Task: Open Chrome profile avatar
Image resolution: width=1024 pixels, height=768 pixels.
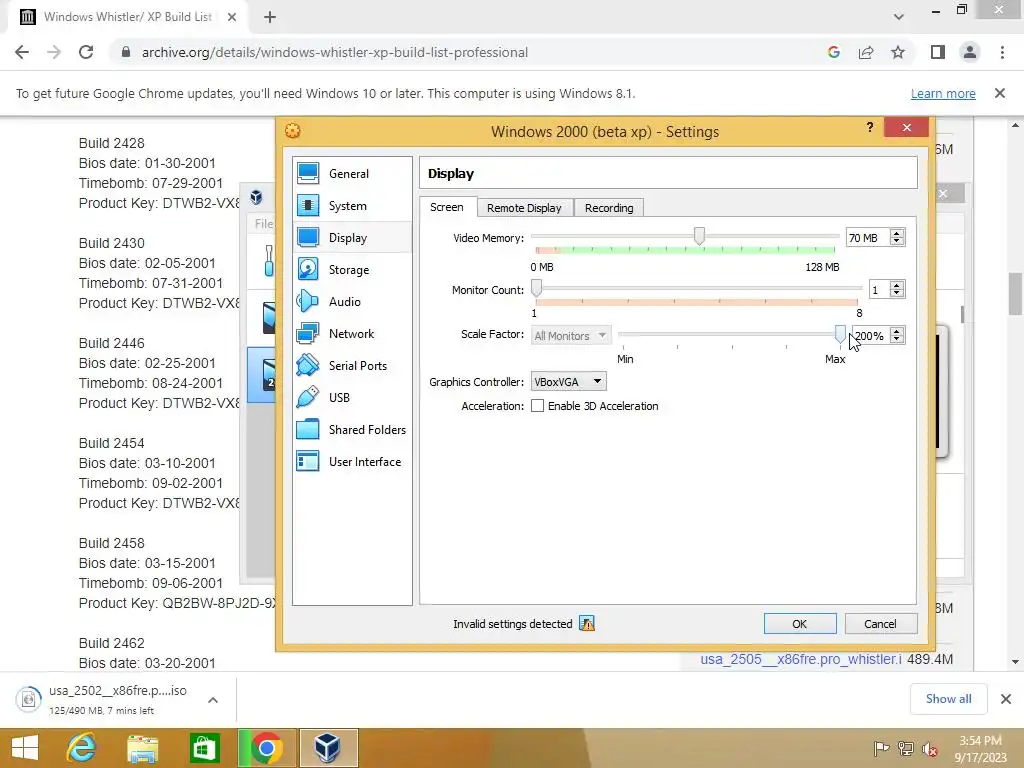Action: click(x=970, y=52)
